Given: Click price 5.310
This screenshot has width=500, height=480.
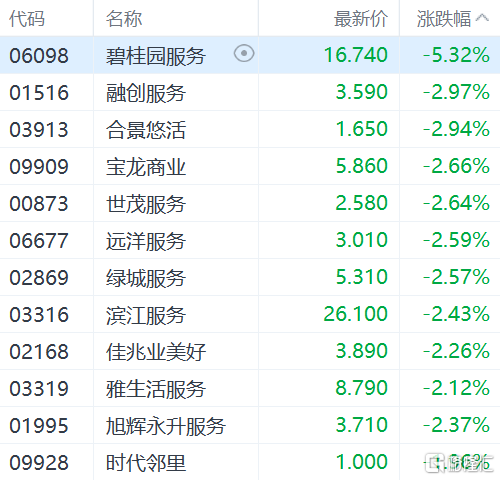Looking at the screenshot, I should [x=362, y=277].
